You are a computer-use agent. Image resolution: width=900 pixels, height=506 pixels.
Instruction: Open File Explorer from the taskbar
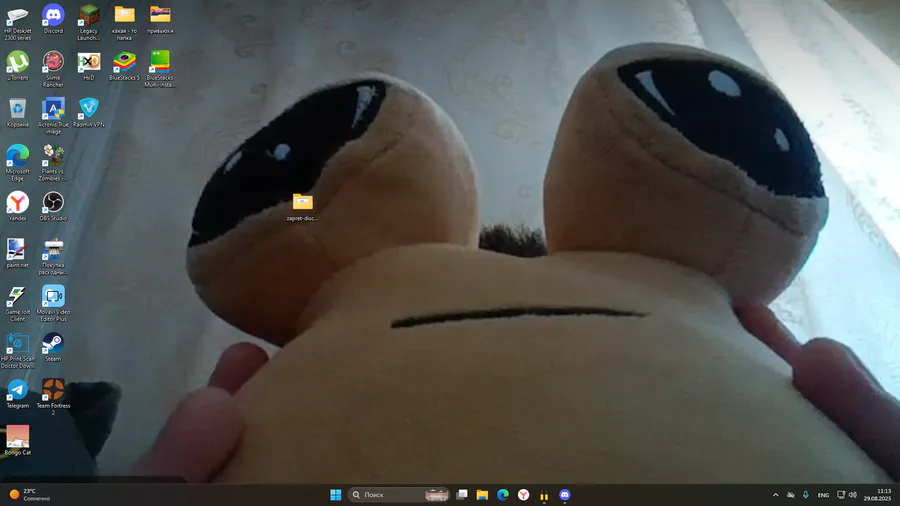pyautogui.click(x=482, y=495)
